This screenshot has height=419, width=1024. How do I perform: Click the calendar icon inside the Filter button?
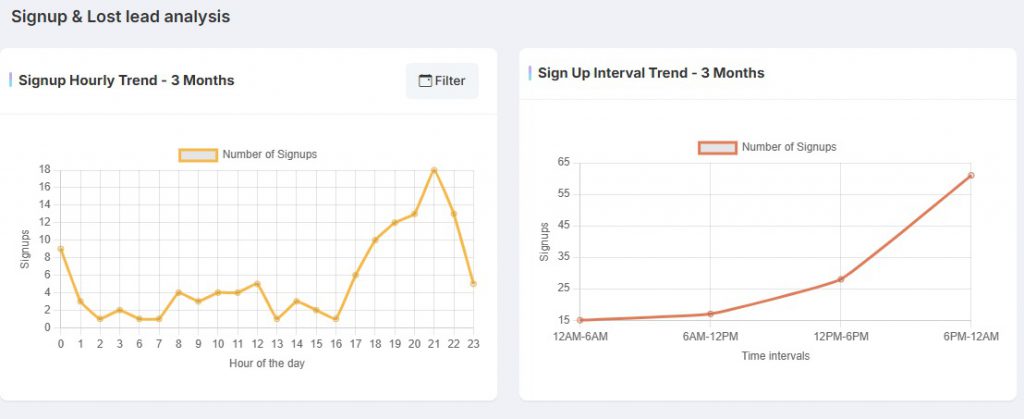[425, 81]
